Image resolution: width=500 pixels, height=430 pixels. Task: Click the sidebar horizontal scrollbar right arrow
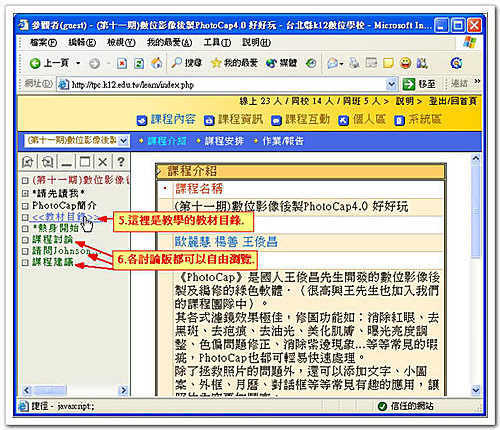click(123, 390)
